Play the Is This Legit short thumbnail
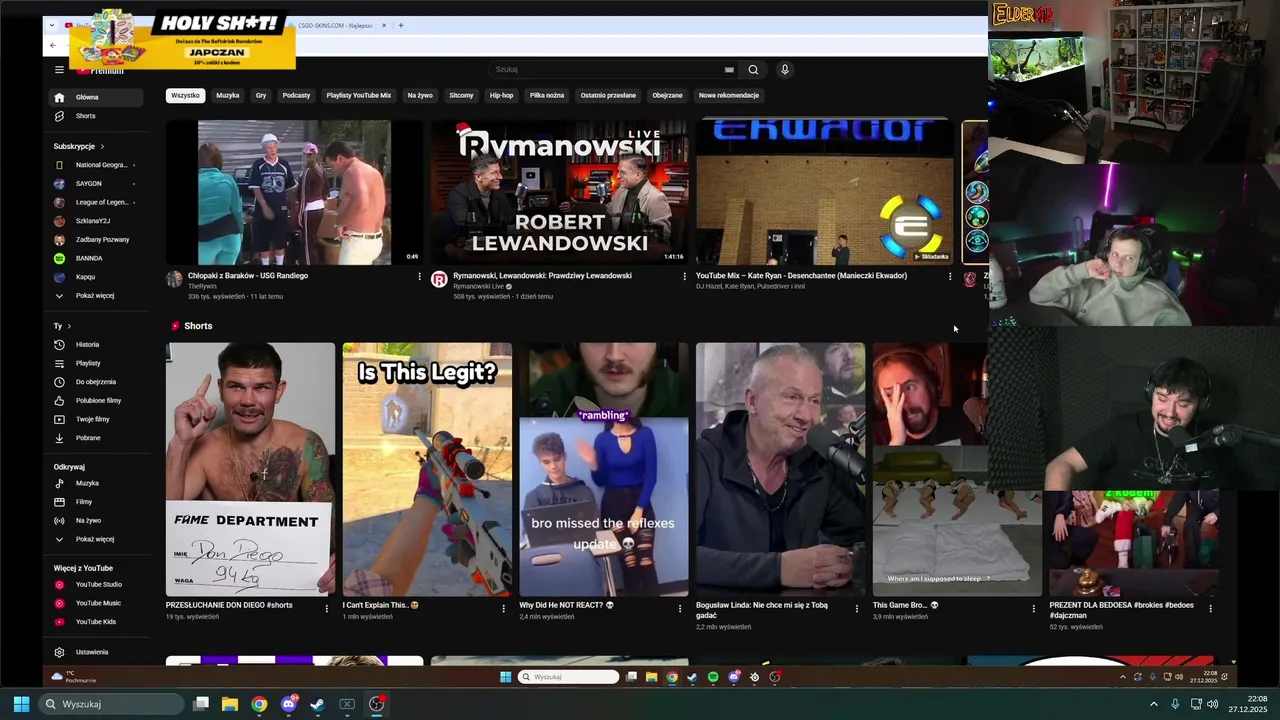Image resolution: width=1280 pixels, height=720 pixels. click(427, 470)
